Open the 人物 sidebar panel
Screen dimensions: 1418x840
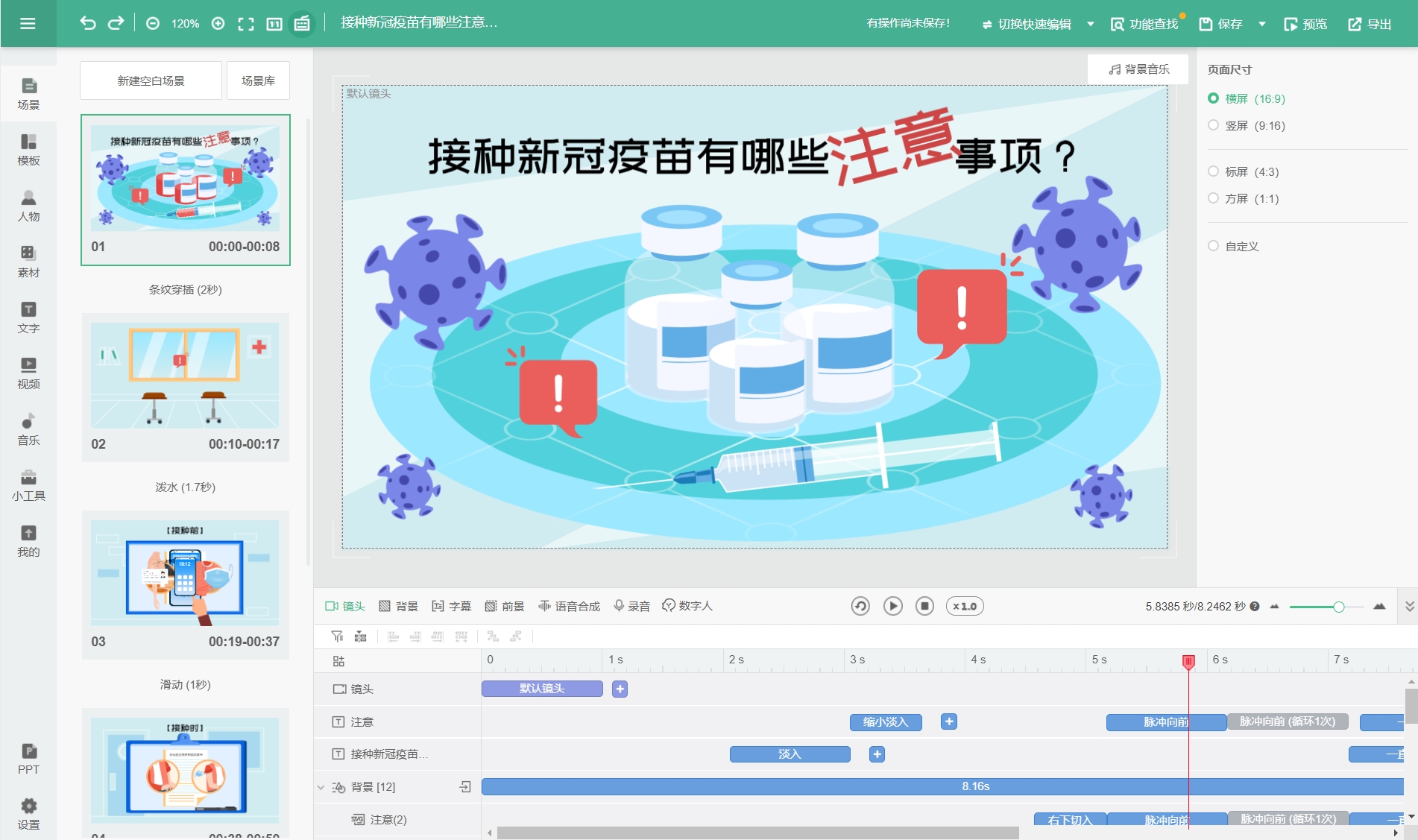tap(28, 206)
